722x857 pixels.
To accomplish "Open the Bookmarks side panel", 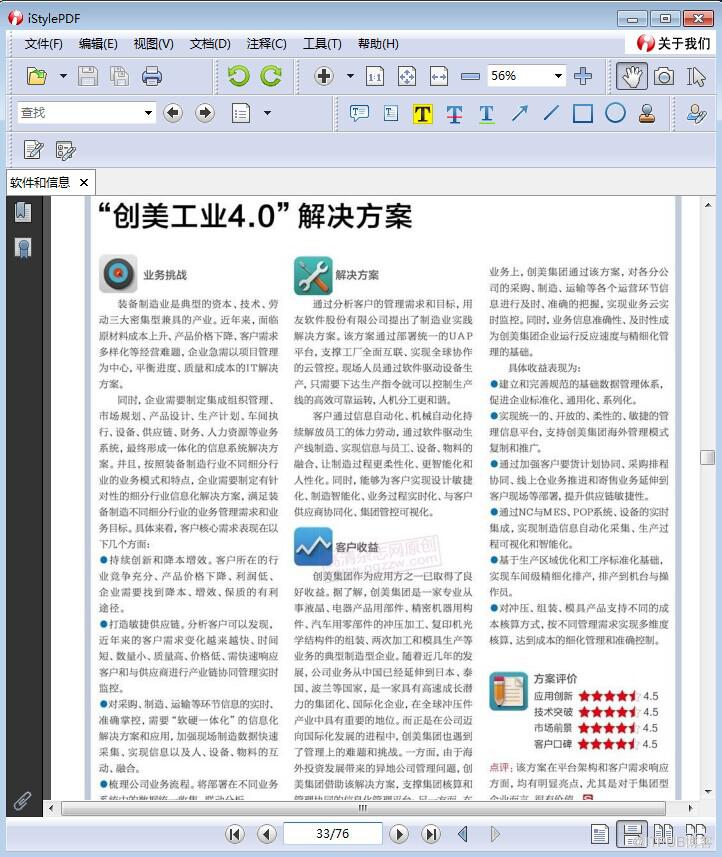I will [23, 212].
